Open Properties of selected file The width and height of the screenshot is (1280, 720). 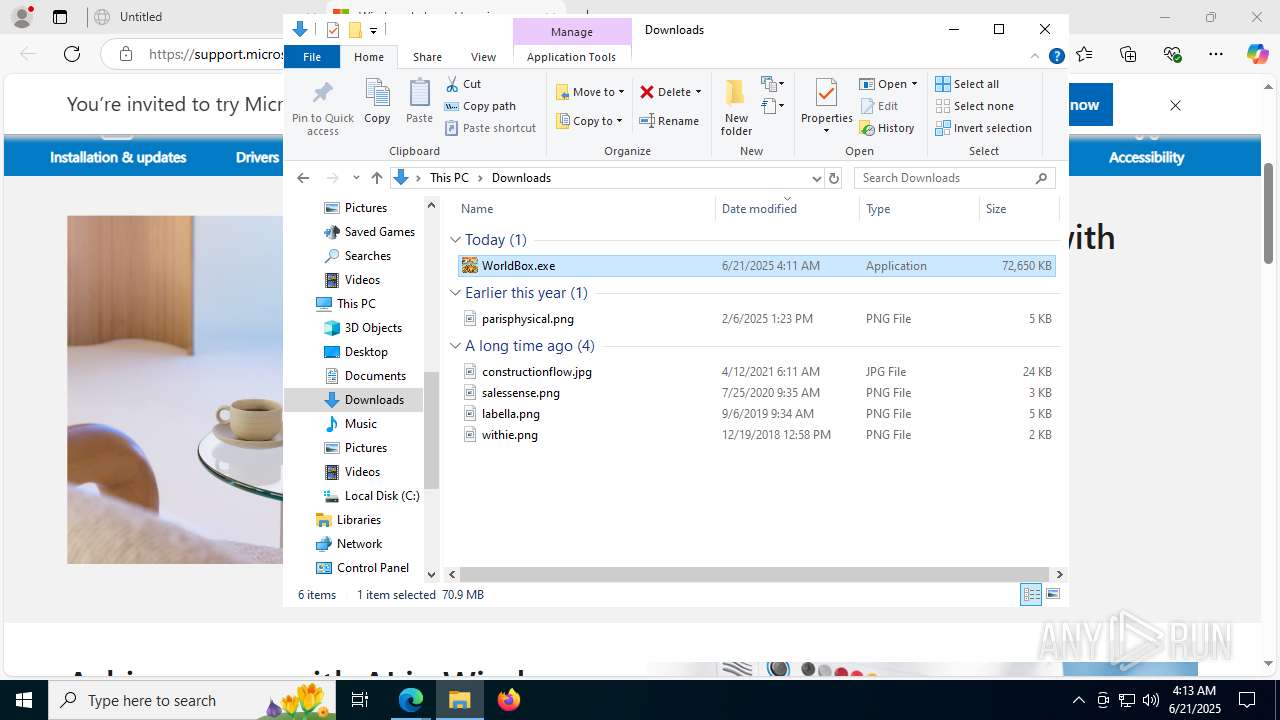pyautogui.click(x=826, y=107)
